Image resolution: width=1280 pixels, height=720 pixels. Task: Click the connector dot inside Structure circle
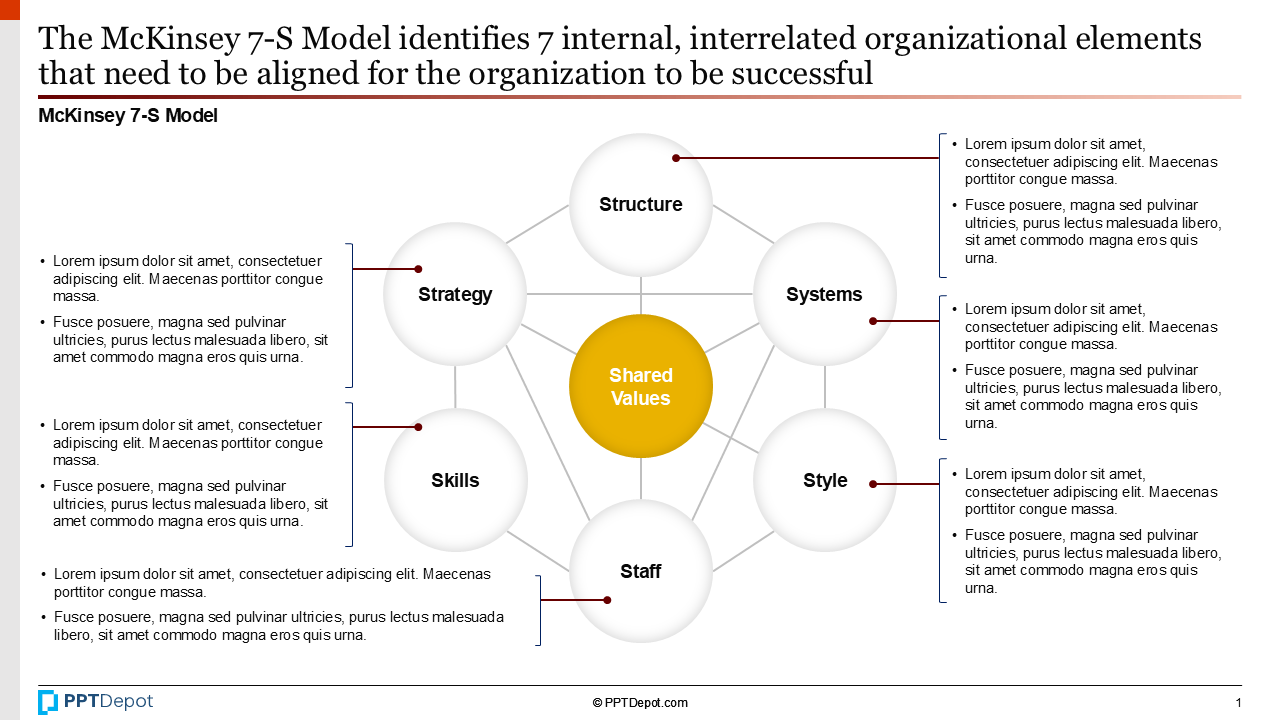tap(676, 158)
